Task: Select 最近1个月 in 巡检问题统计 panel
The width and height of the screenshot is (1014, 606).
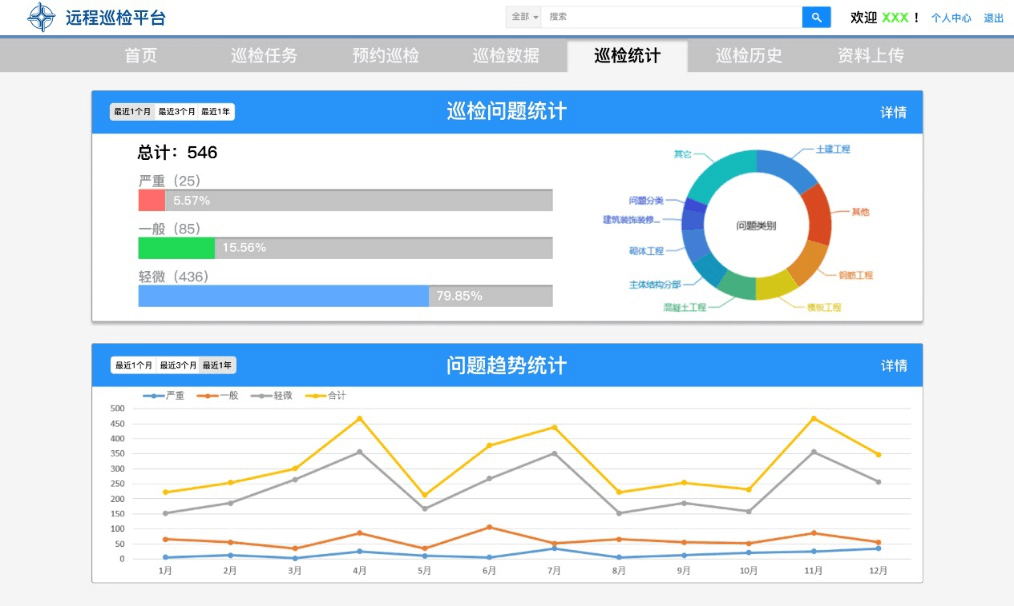Action: point(132,112)
